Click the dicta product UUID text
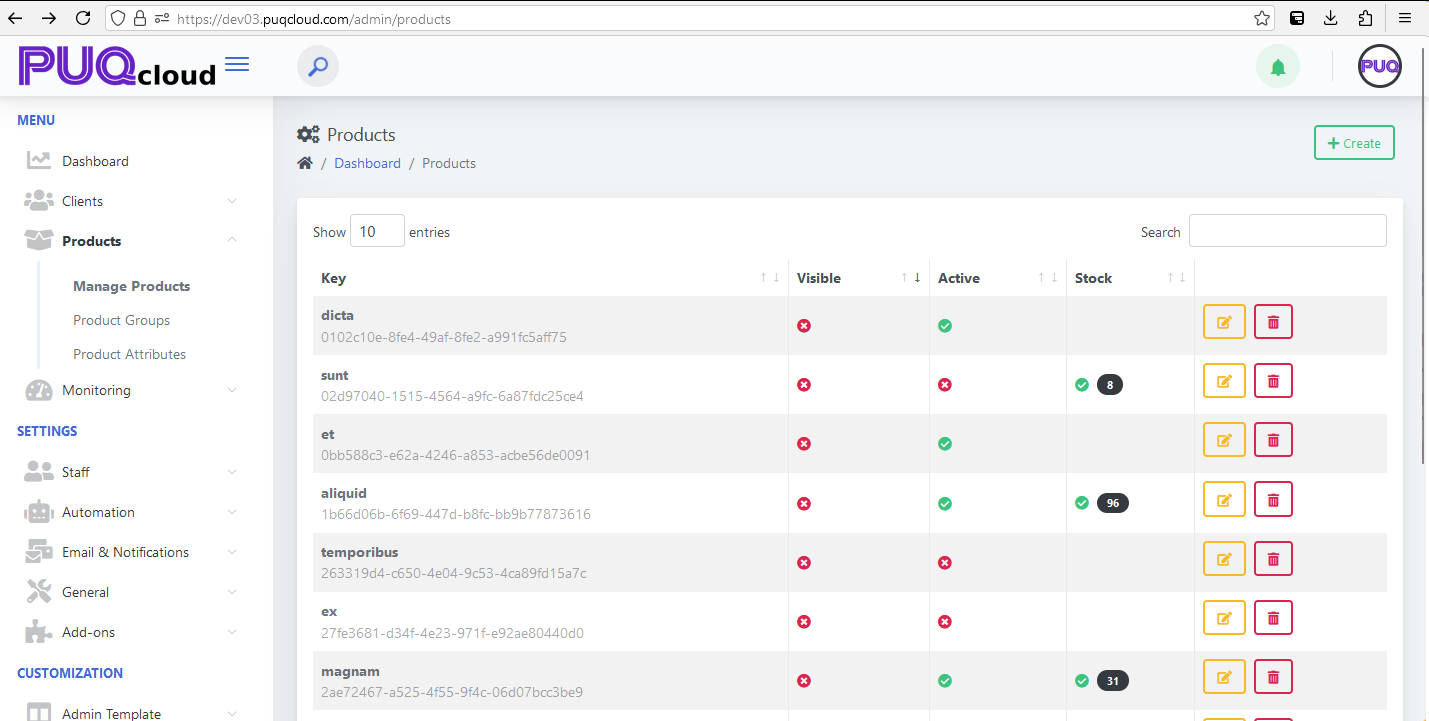The height and width of the screenshot is (721, 1429). coord(444,337)
